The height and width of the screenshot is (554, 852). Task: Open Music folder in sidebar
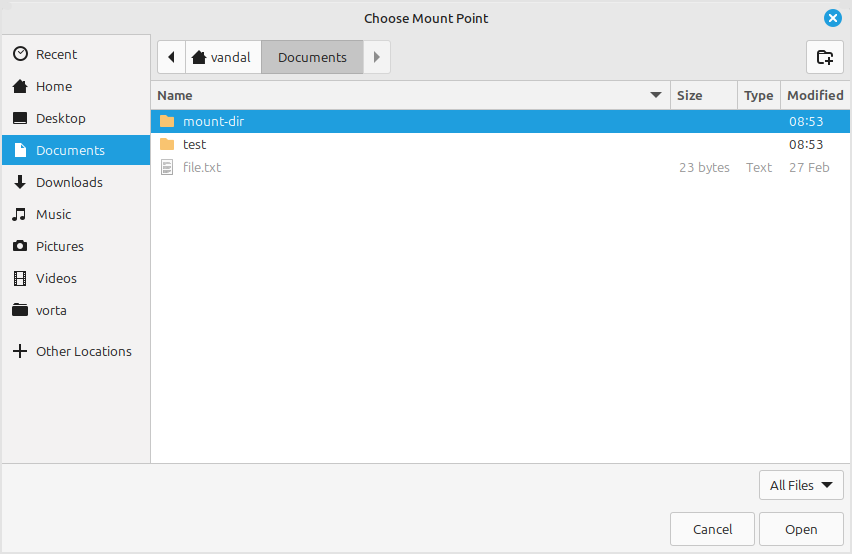(x=53, y=214)
